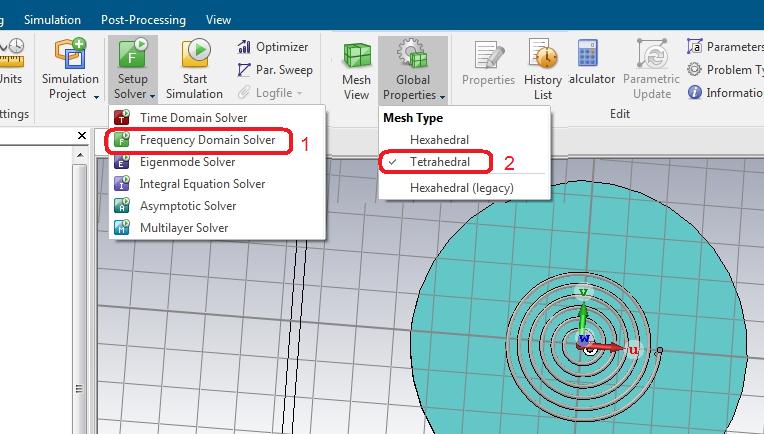Click the Global Properties gear icon
Screen dimensions: 764x434
point(412,54)
